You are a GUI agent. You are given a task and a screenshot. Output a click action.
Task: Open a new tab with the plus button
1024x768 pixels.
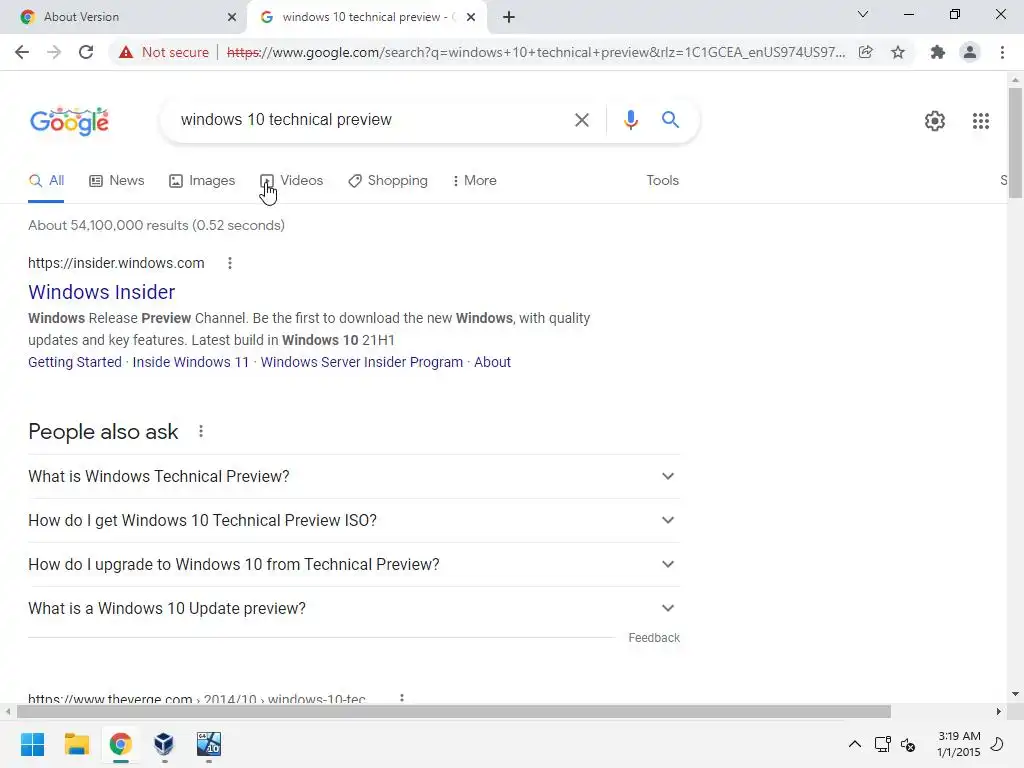pos(509,17)
